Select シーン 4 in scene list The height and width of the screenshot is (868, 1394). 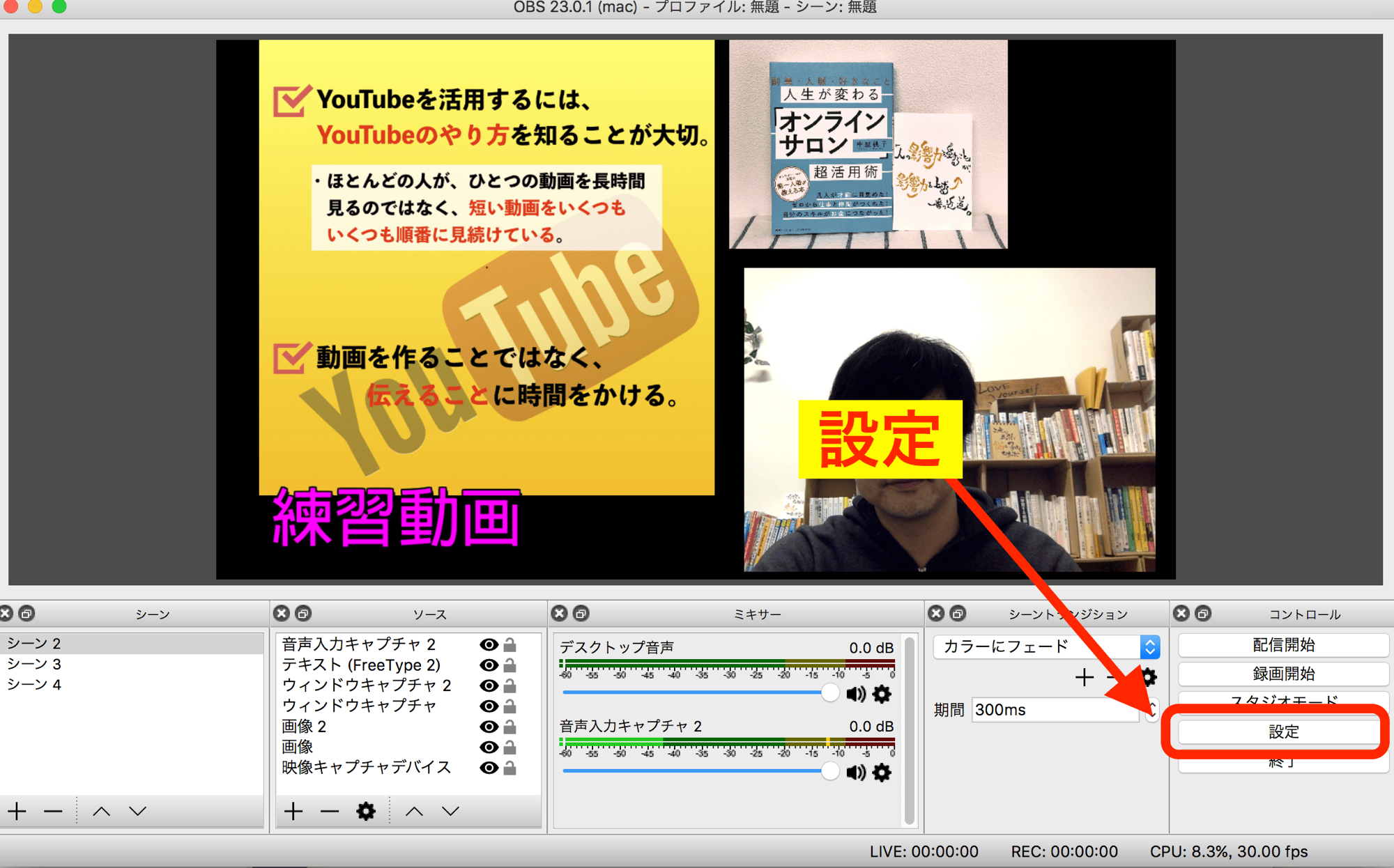click(x=132, y=684)
